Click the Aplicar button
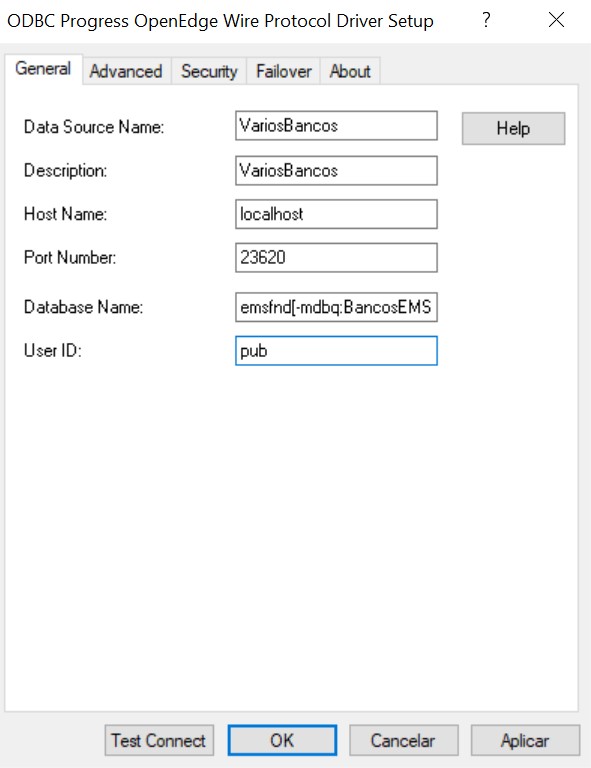 pyautogui.click(x=525, y=740)
